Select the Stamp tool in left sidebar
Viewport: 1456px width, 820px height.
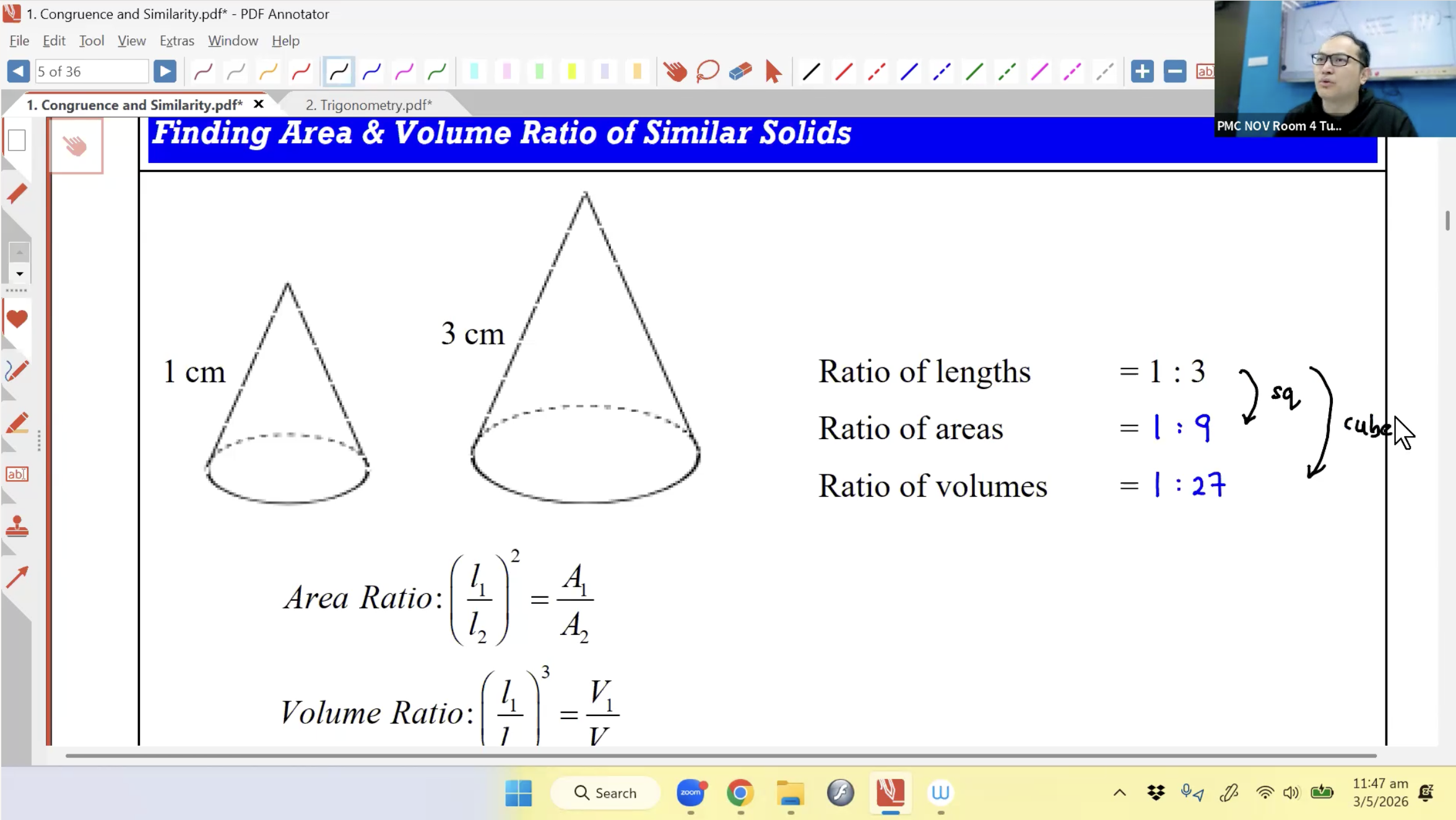[17, 526]
